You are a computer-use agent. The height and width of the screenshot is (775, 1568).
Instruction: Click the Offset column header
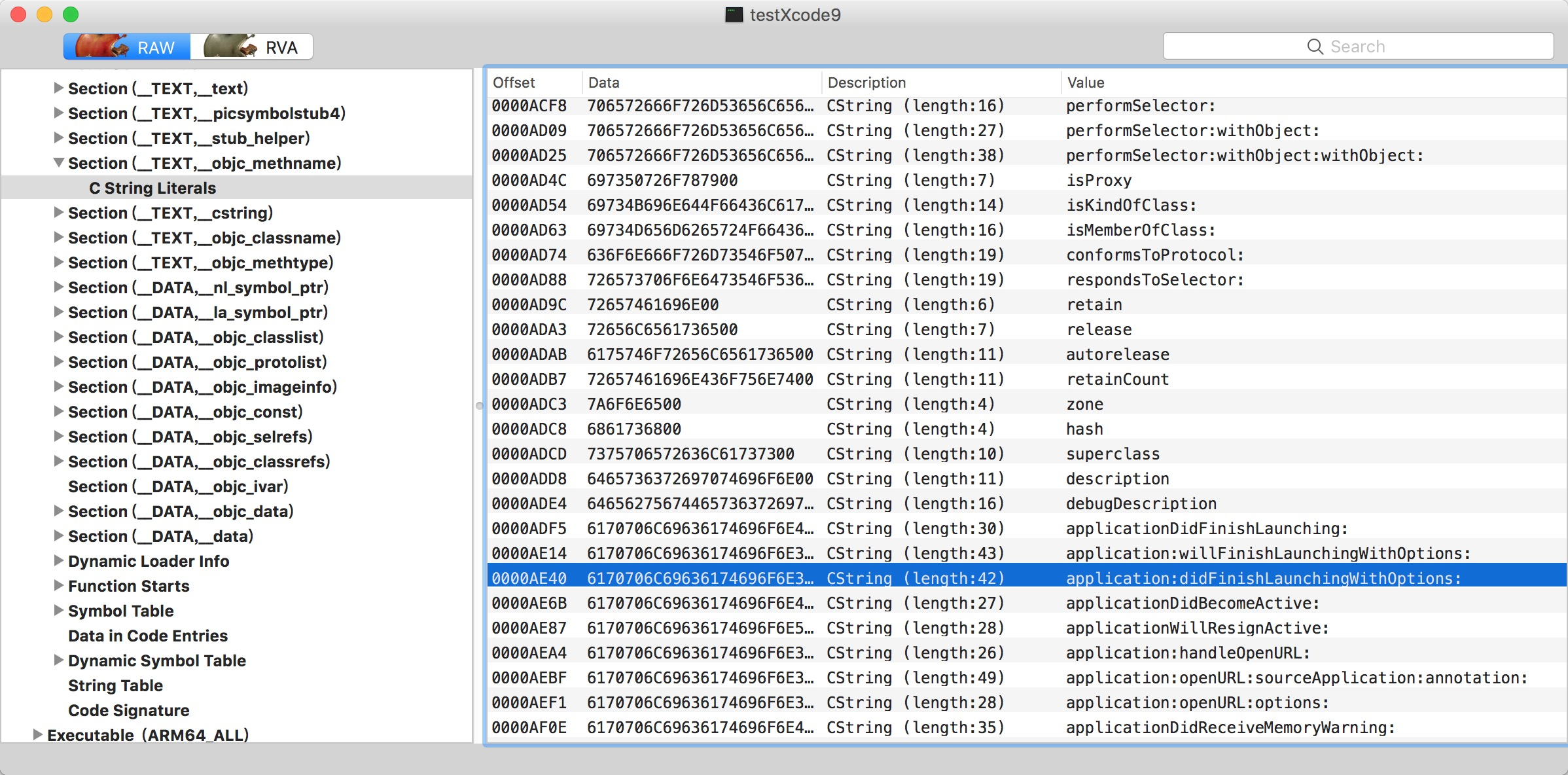tap(535, 82)
